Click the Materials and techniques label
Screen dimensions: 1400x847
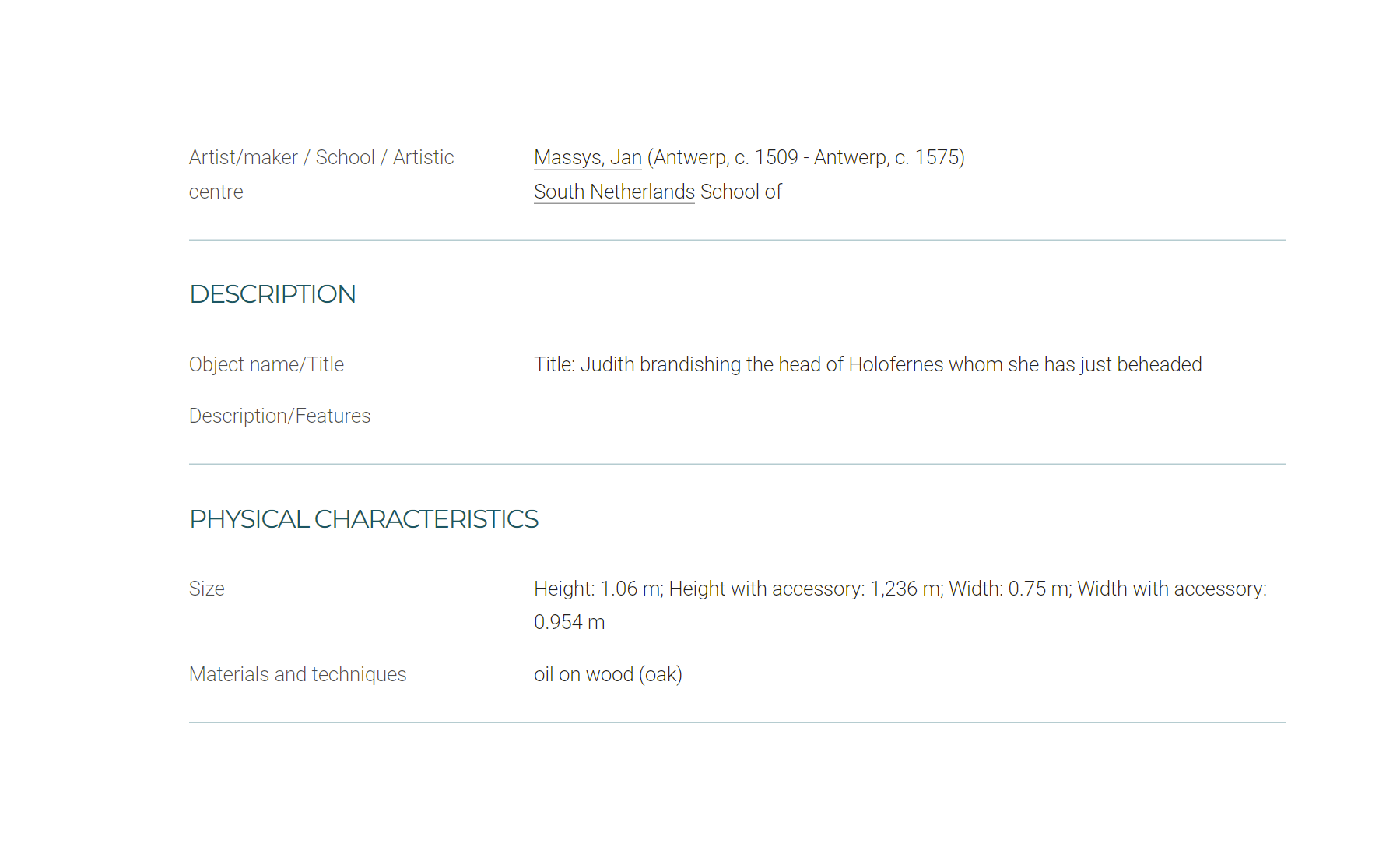pos(297,674)
